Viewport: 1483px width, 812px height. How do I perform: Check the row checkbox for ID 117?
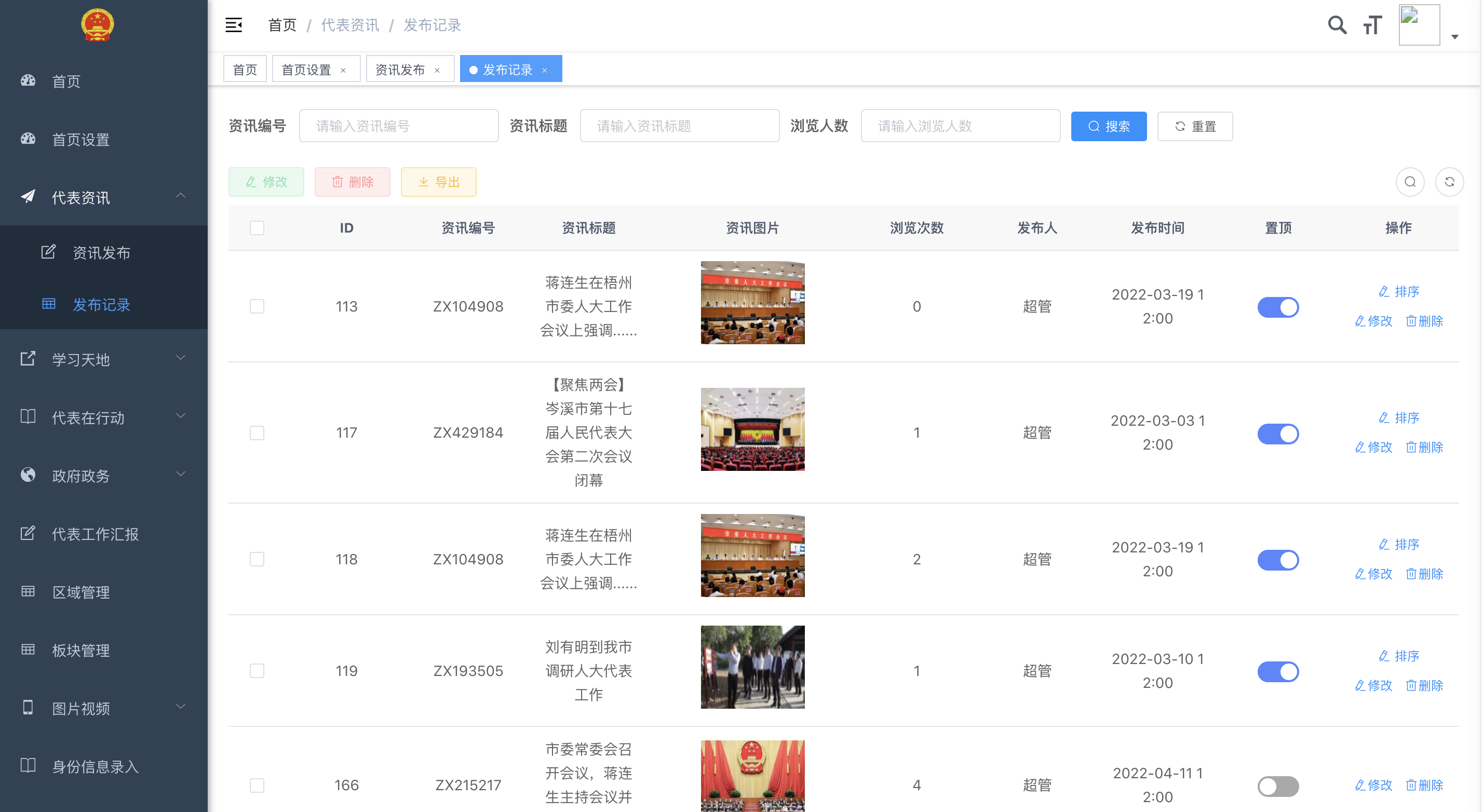pyautogui.click(x=257, y=433)
